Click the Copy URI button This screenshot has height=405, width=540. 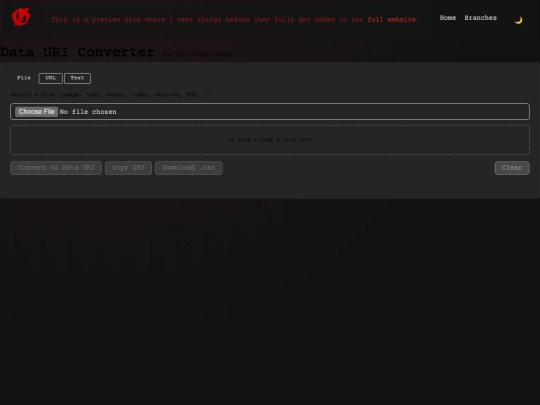[128, 168]
